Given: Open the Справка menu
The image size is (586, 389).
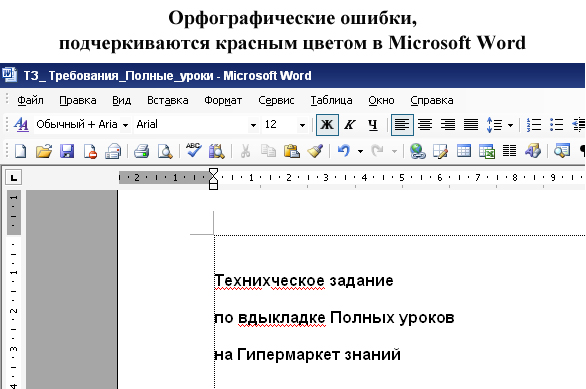Looking at the screenshot, I should pyautogui.click(x=432, y=101).
